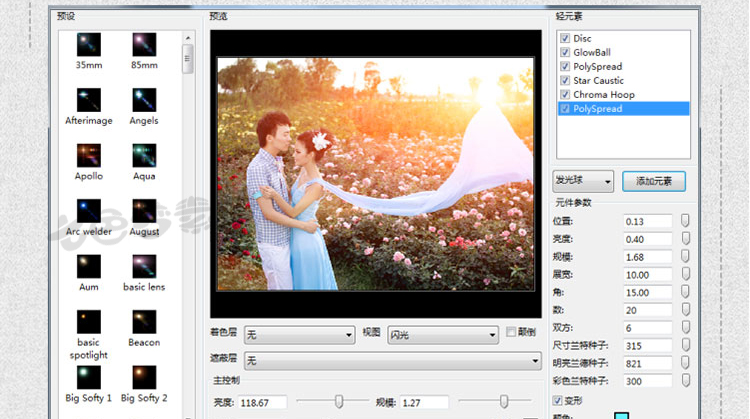Screen dimensions: 750x419
Task: Select the Disc list row
Action: [x=623, y=38]
